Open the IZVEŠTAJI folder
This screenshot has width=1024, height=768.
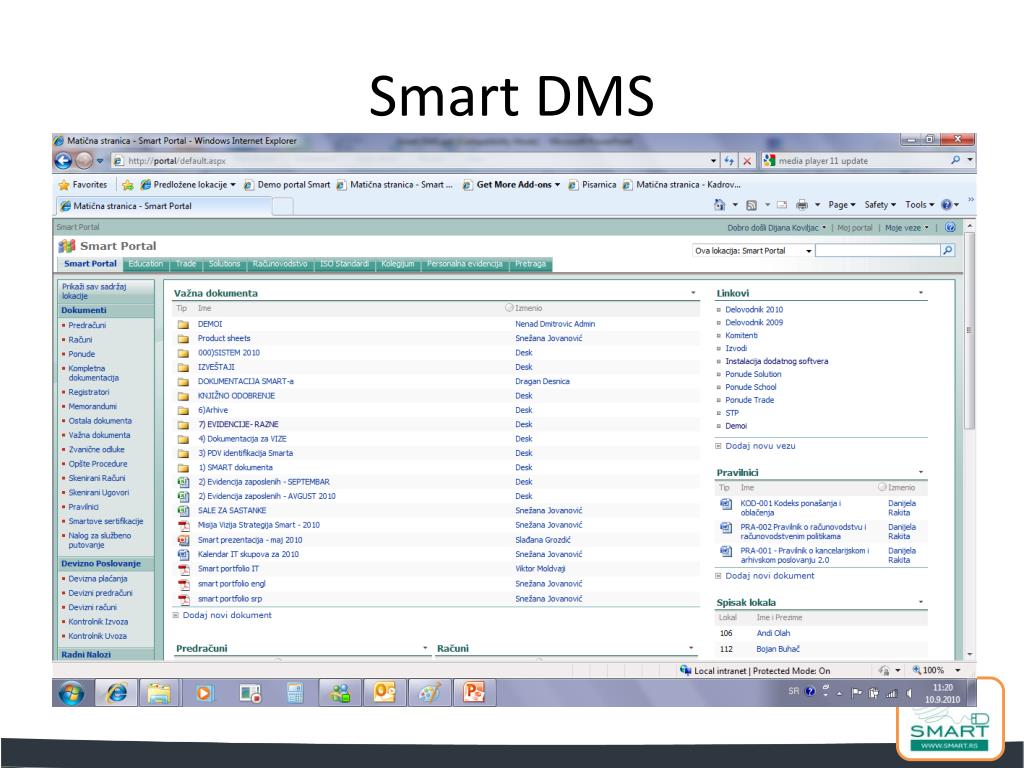point(216,367)
